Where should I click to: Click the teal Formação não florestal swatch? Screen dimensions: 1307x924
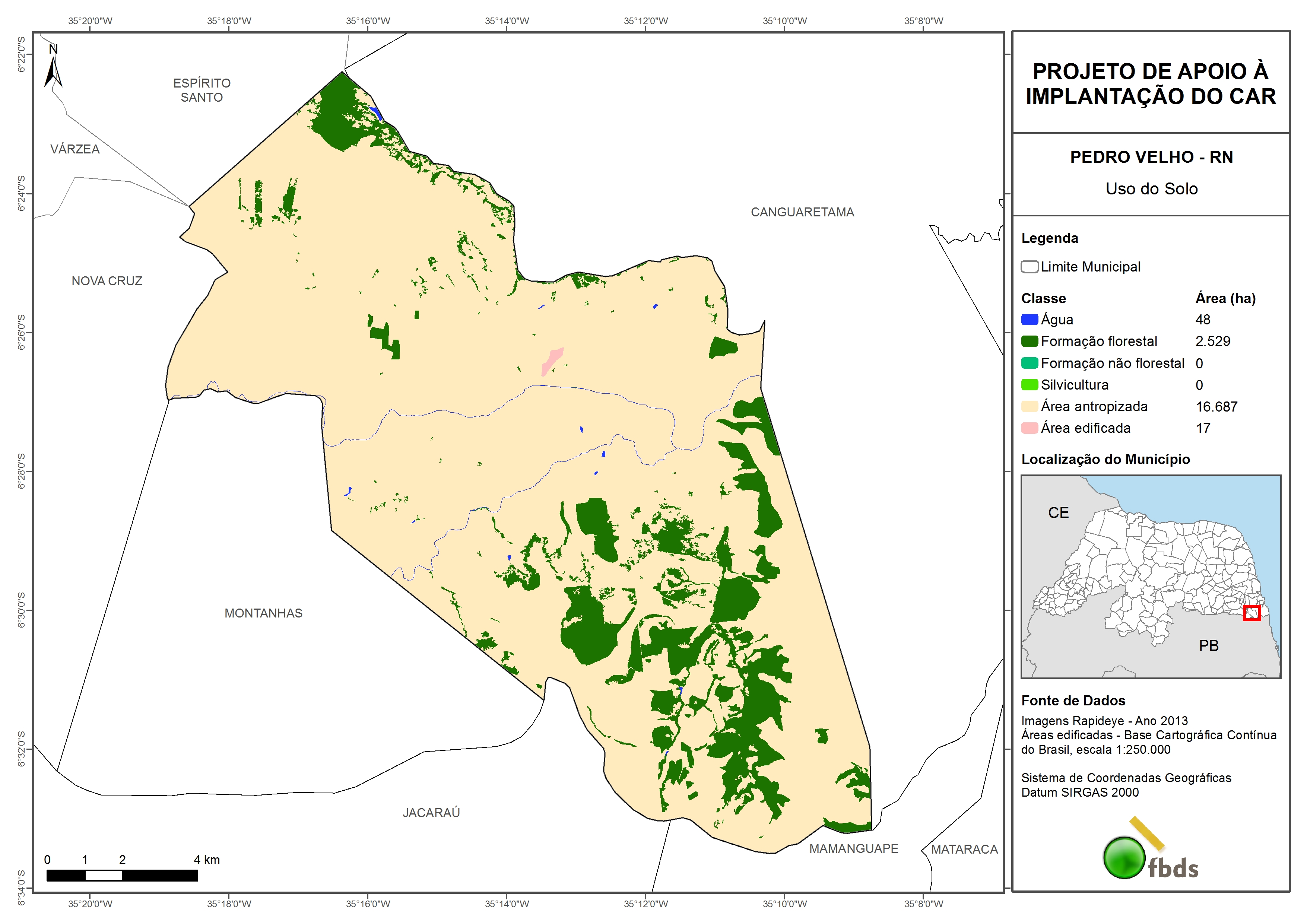click(x=1029, y=363)
